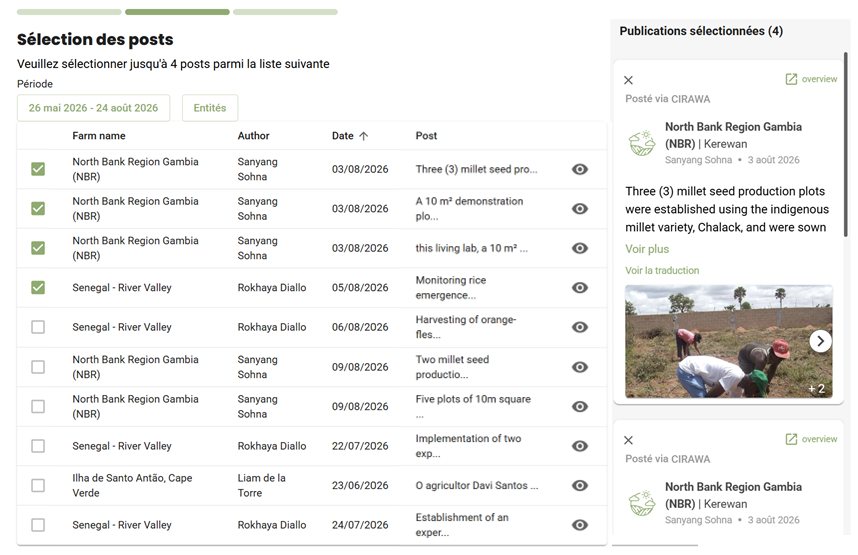Image resolution: width=858 pixels, height=555 pixels.
Task: Preview the 'Three (3) millet seed pro...' post via eye icon
Action: 579,169
